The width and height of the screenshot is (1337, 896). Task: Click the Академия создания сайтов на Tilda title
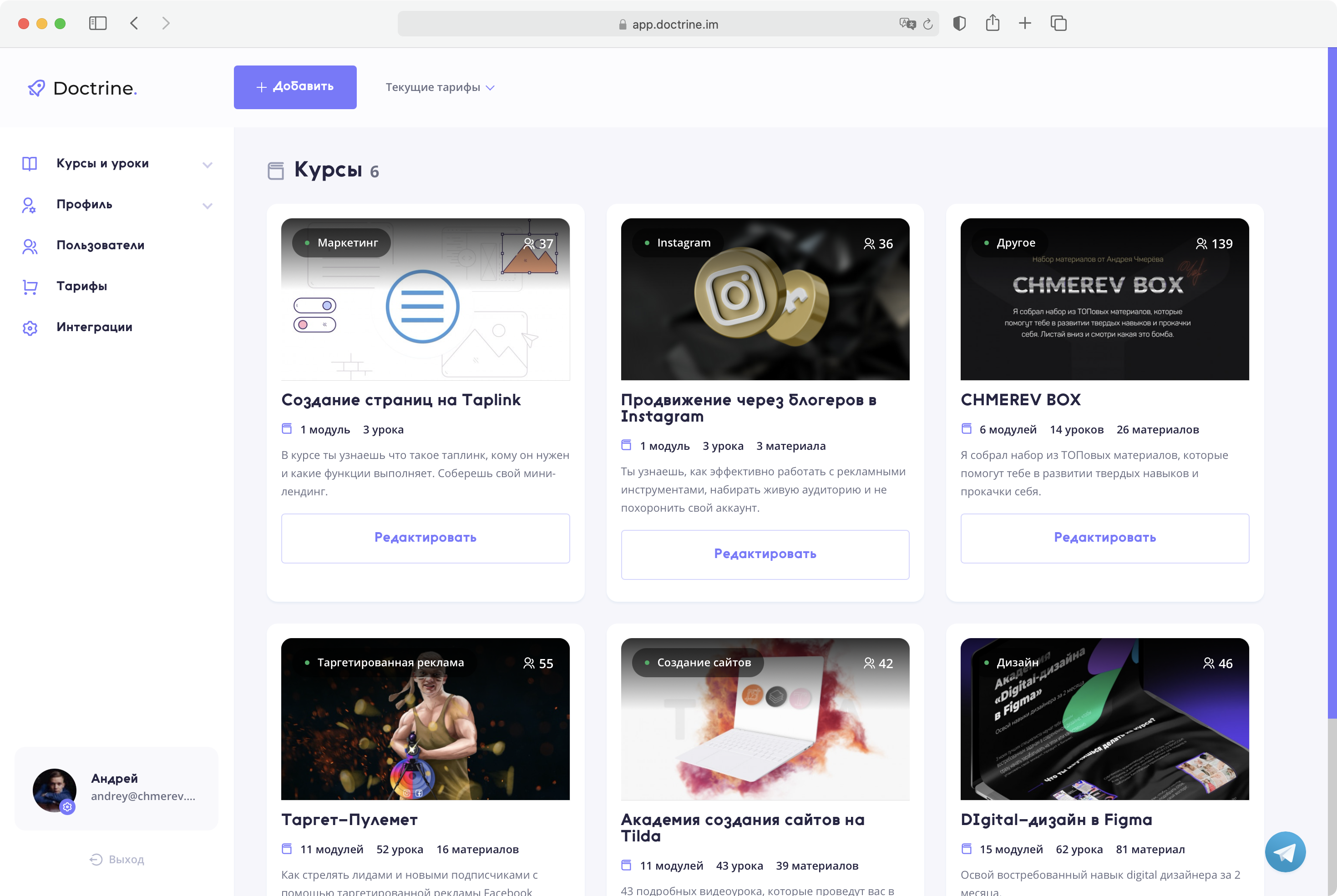coord(743,828)
